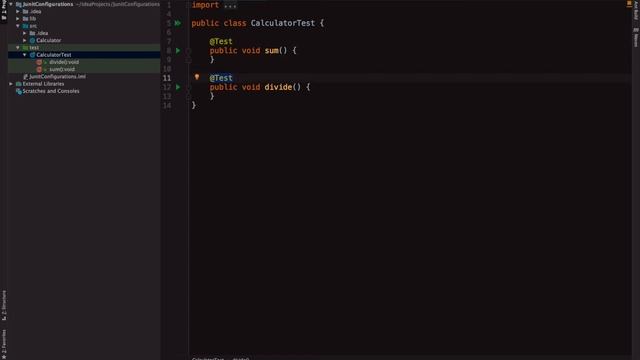Collapse the test folder
Viewport: 640px width, 360px height.
tap(18, 48)
